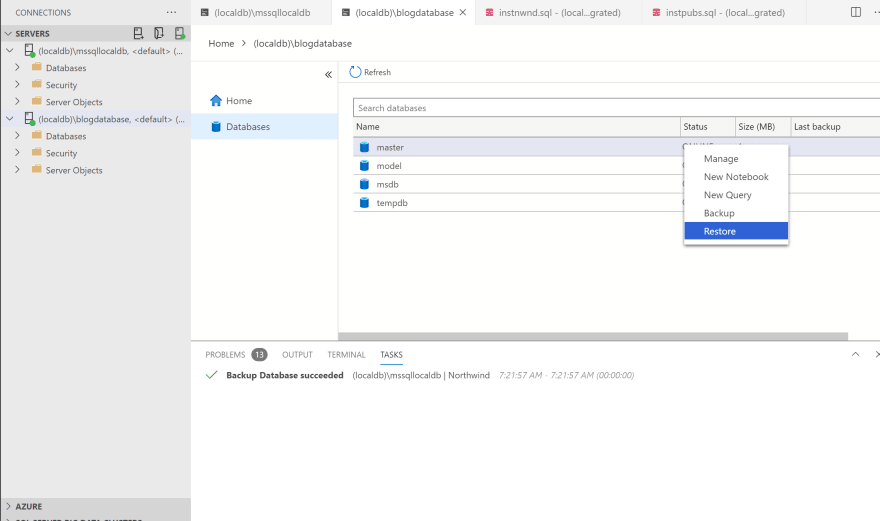Focus the Search databases field
880x521 pixels.
(x=616, y=108)
